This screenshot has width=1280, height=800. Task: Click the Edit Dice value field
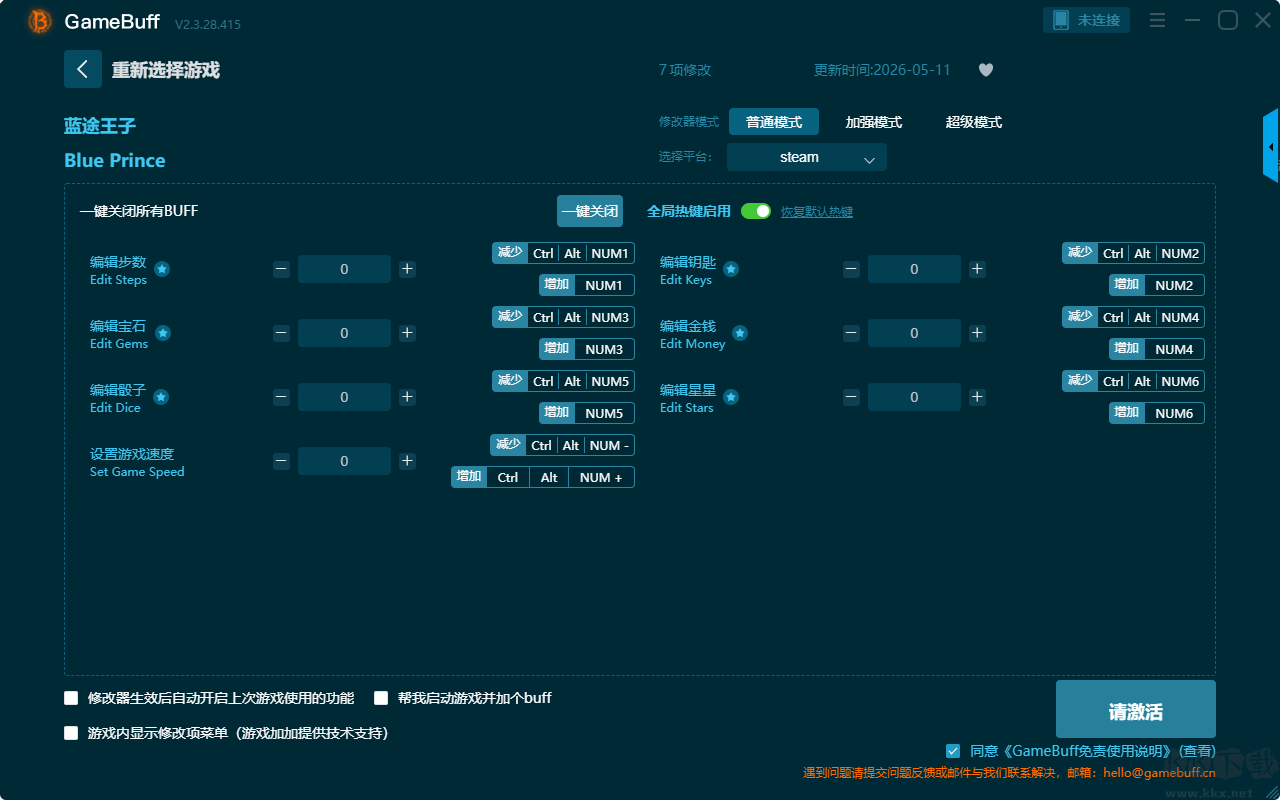click(344, 397)
